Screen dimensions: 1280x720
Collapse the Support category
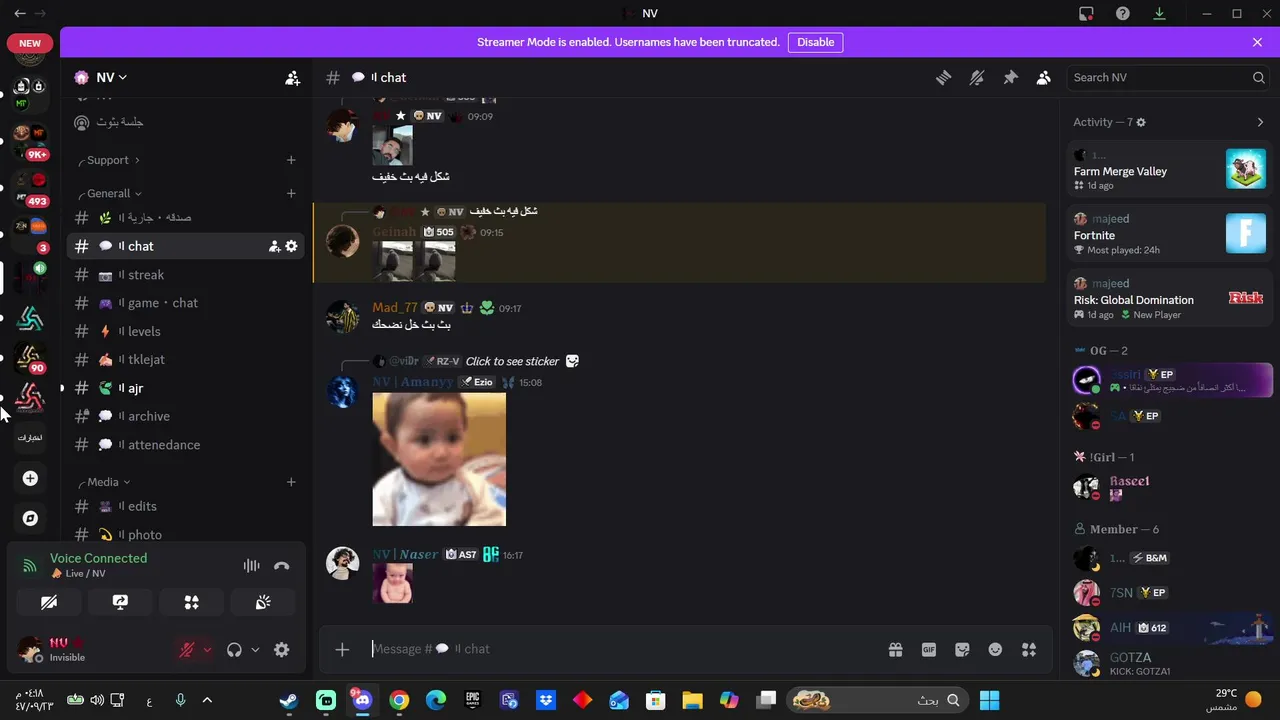click(107, 160)
